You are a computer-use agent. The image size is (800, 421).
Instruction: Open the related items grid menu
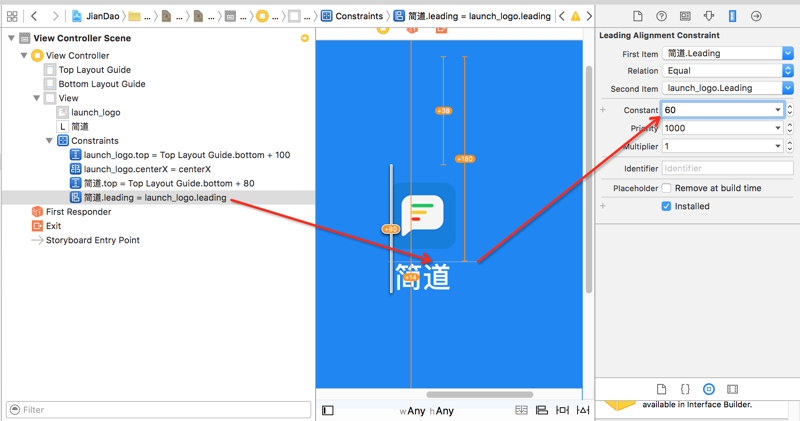click(x=12, y=16)
